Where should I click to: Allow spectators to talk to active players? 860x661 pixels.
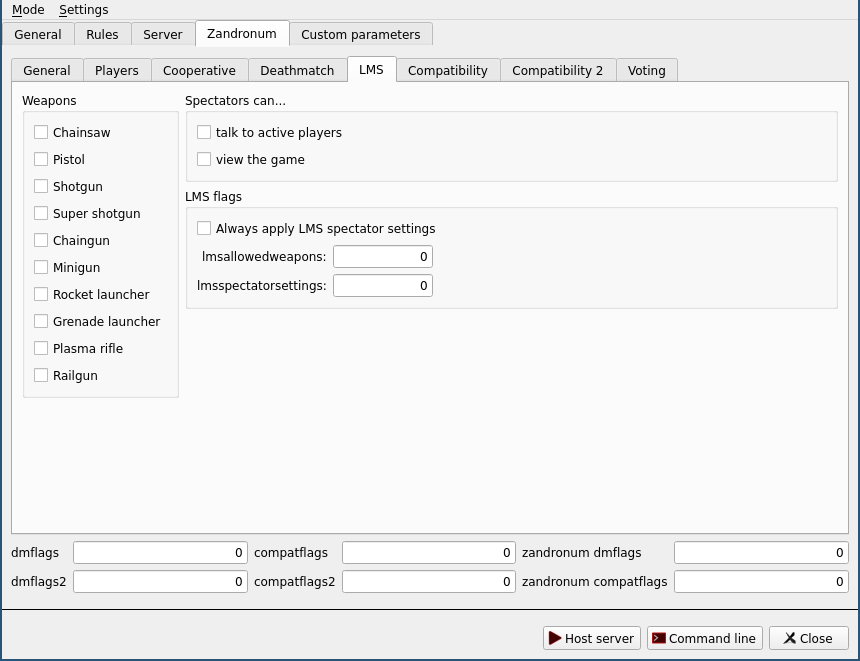(204, 132)
